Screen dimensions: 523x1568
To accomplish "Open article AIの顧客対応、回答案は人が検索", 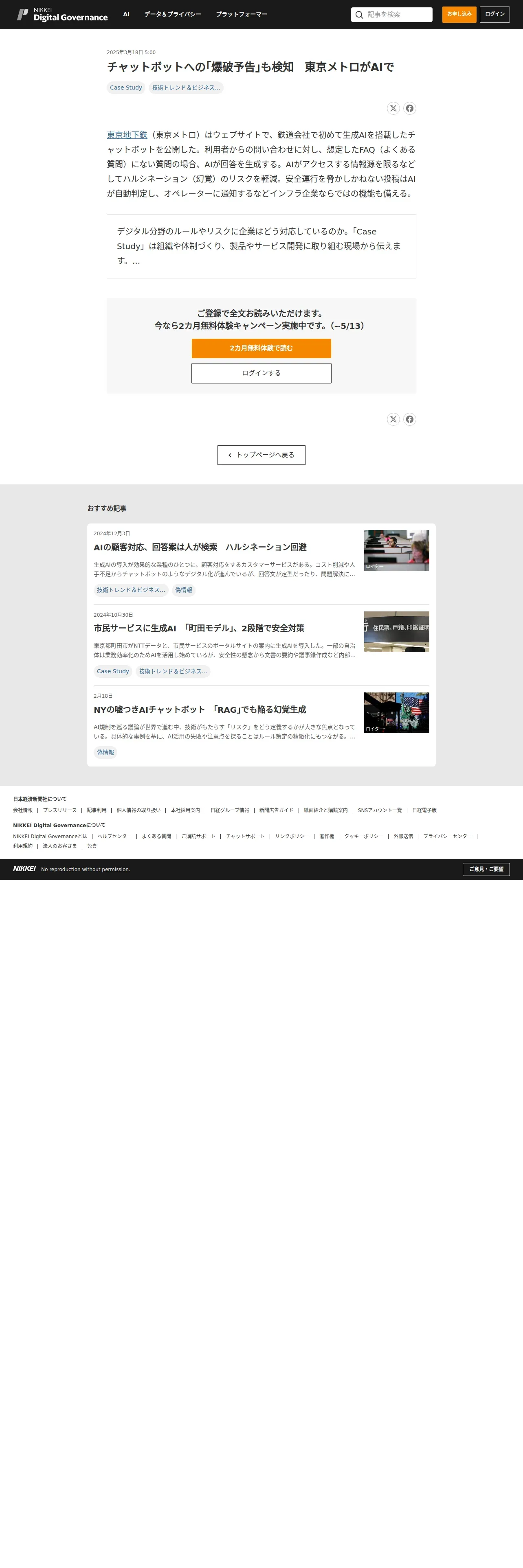I will (x=200, y=547).
